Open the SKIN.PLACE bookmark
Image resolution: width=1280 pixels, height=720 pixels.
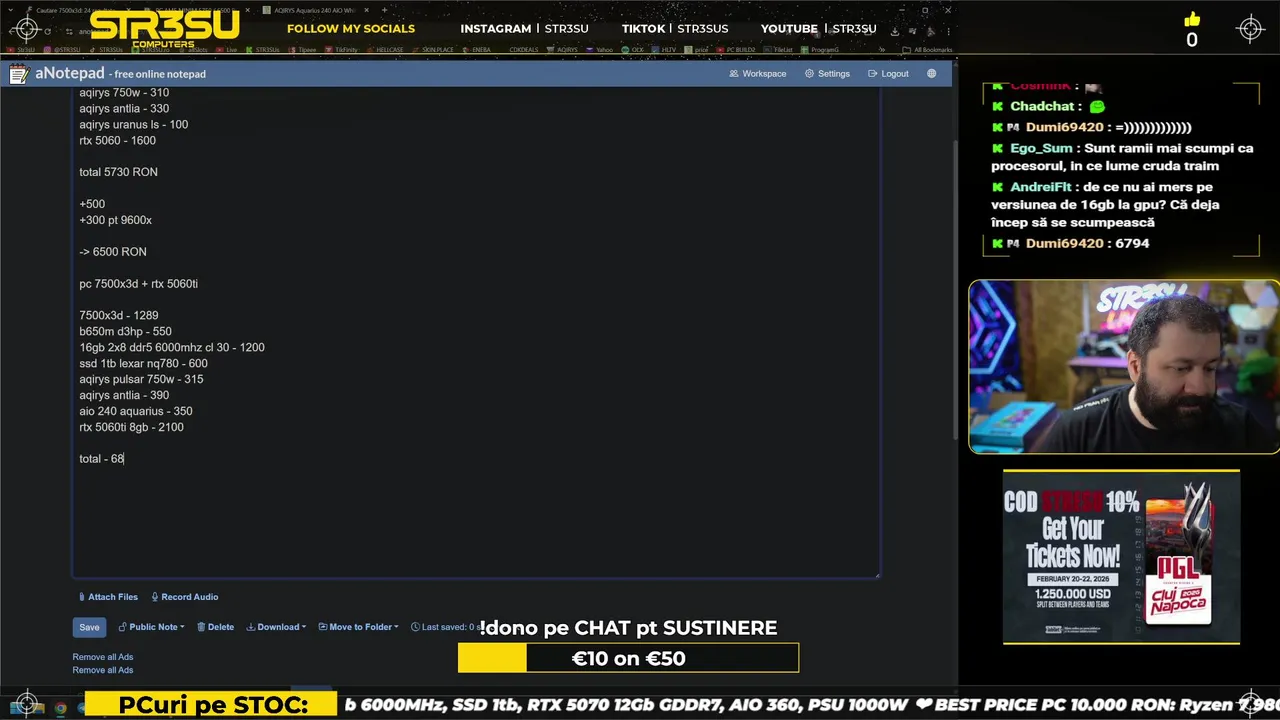coord(435,49)
